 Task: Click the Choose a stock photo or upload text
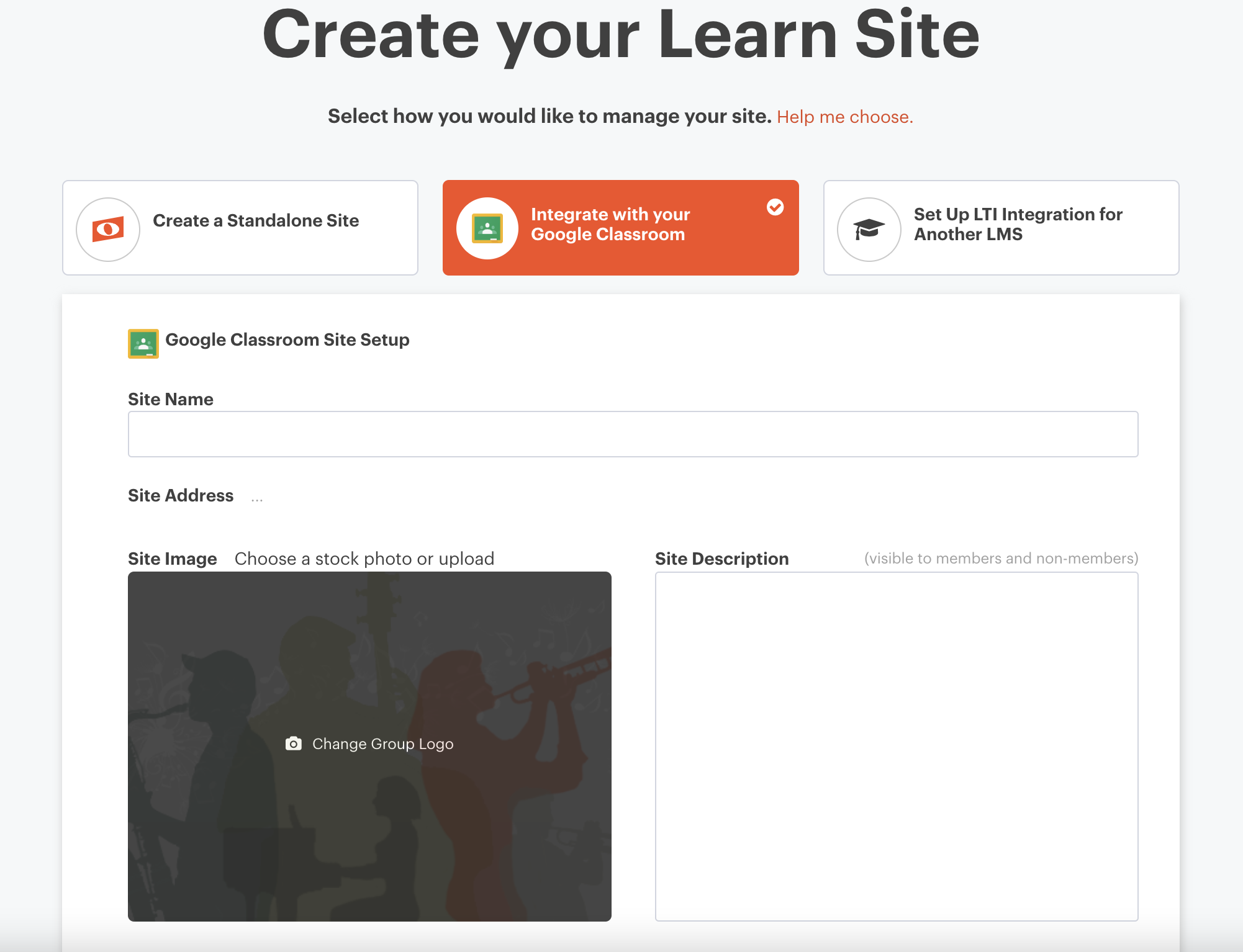pos(364,559)
